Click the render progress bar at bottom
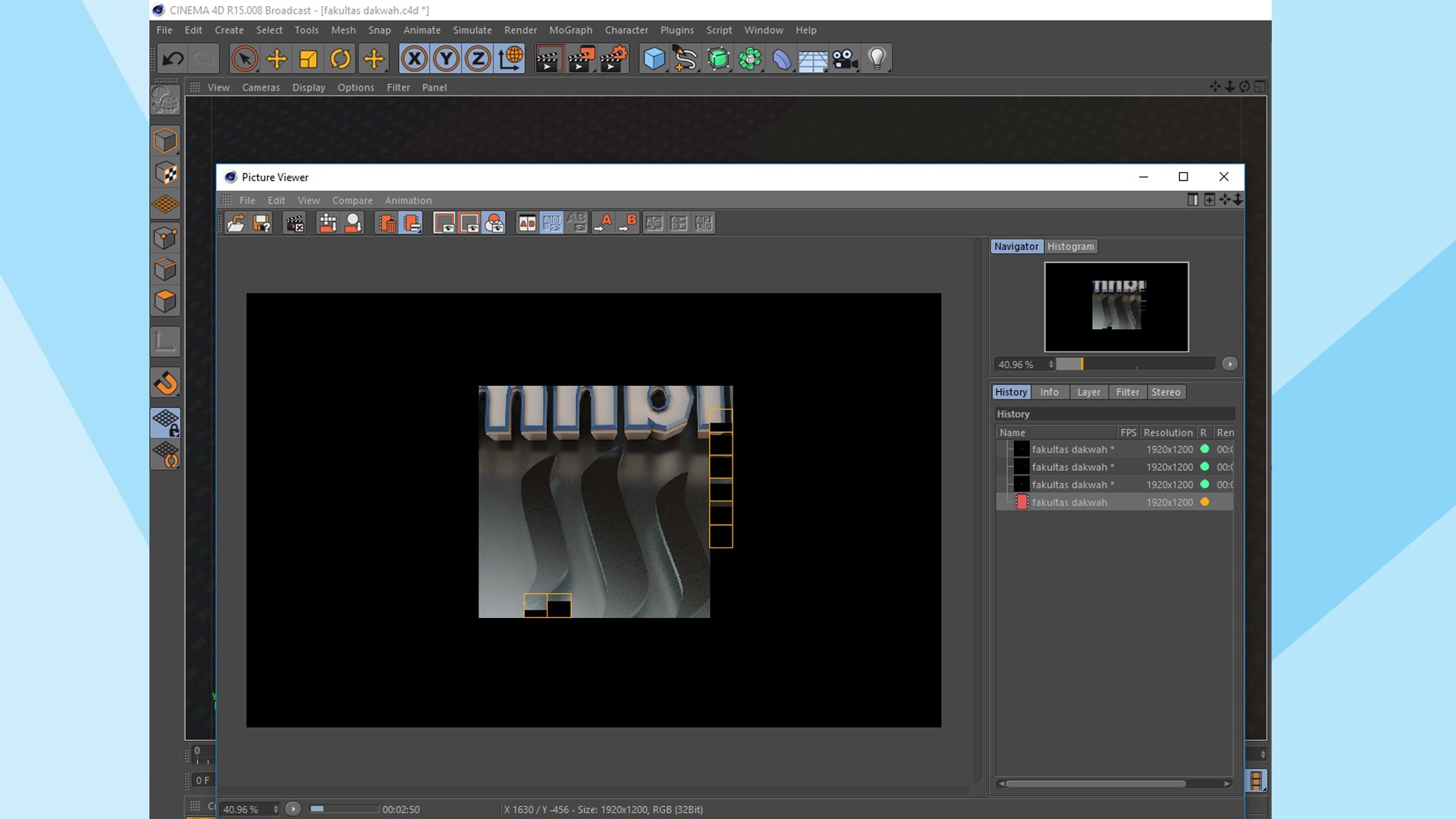Image resolution: width=1456 pixels, height=819 pixels. 344,809
